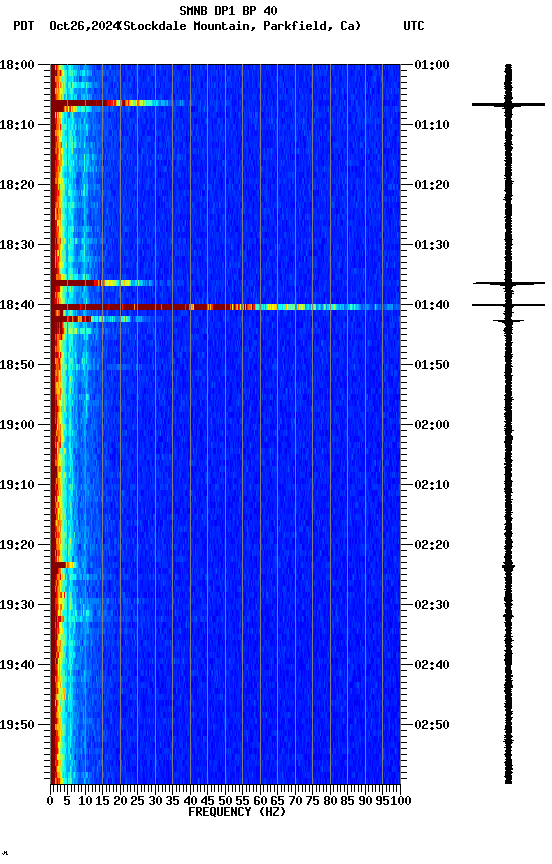
Task: Click the small low-frequency event near 19:23
Action: pos(63,565)
